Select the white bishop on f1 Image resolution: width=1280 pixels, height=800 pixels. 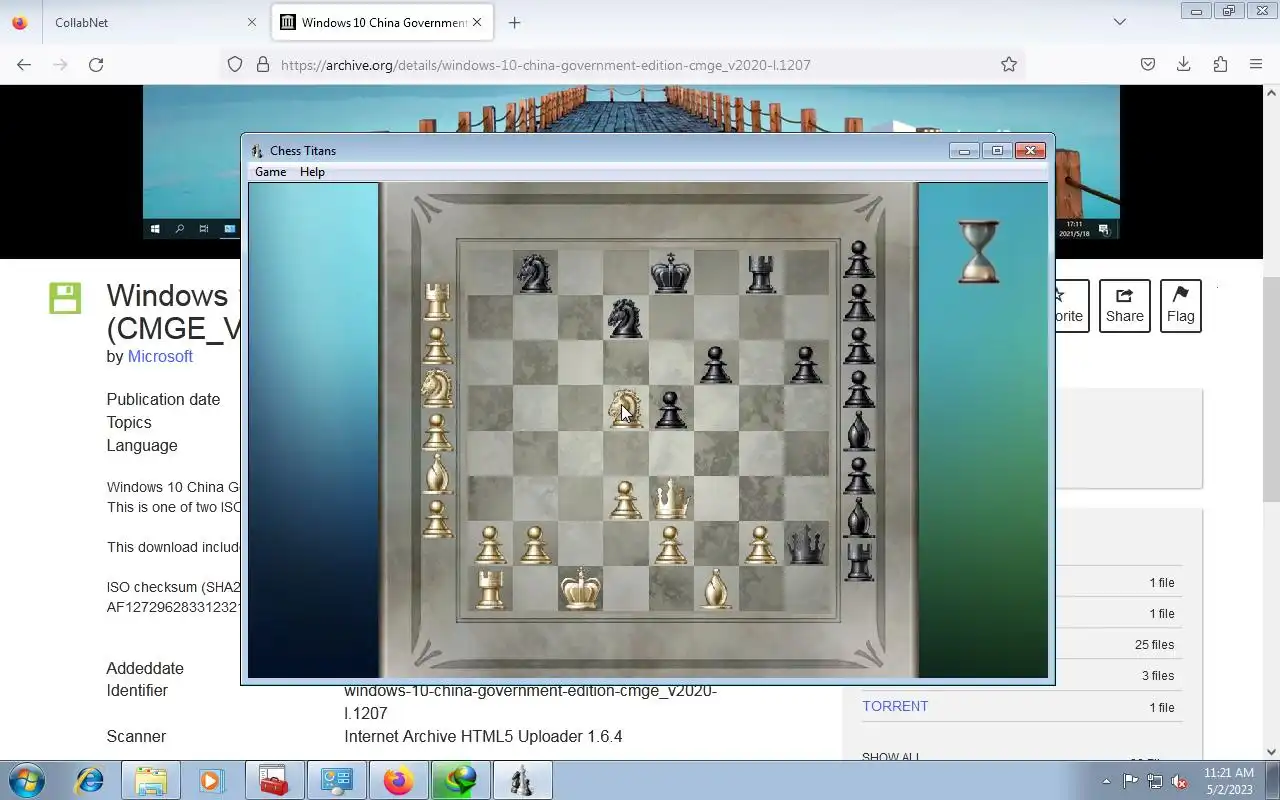tap(715, 589)
